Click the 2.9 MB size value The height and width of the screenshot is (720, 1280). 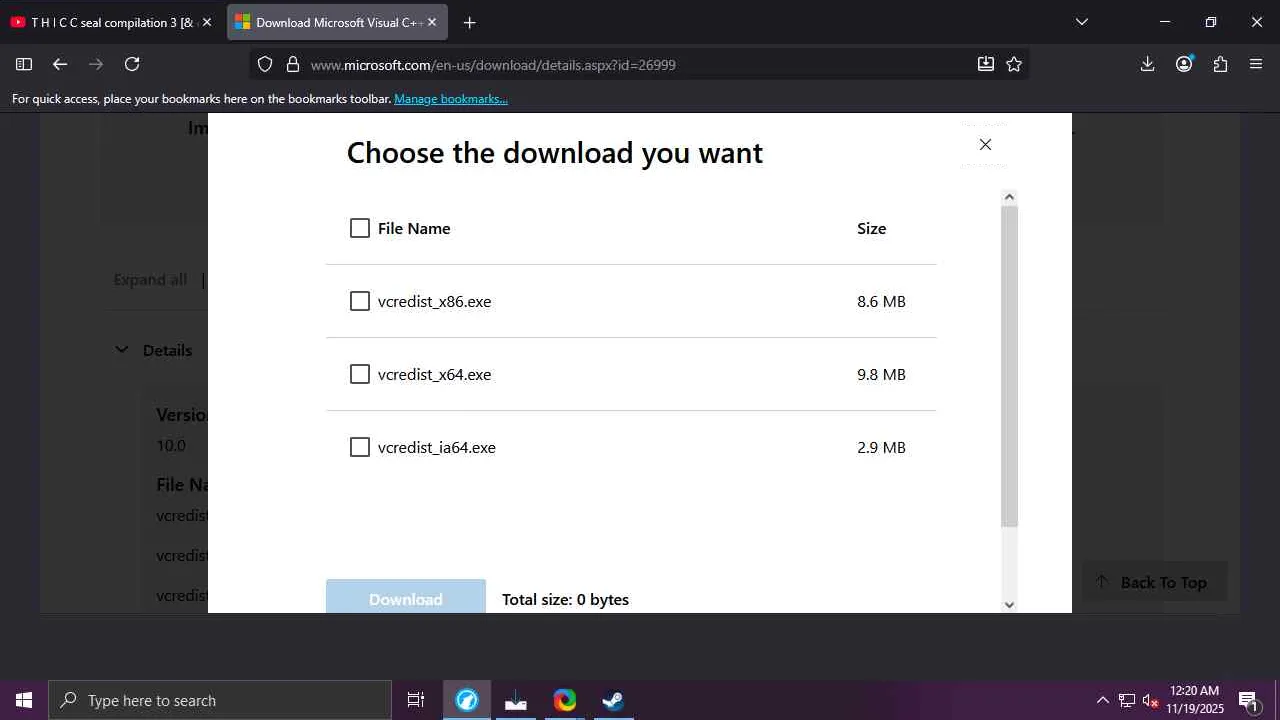pyautogui.click(x=881, y=447)
